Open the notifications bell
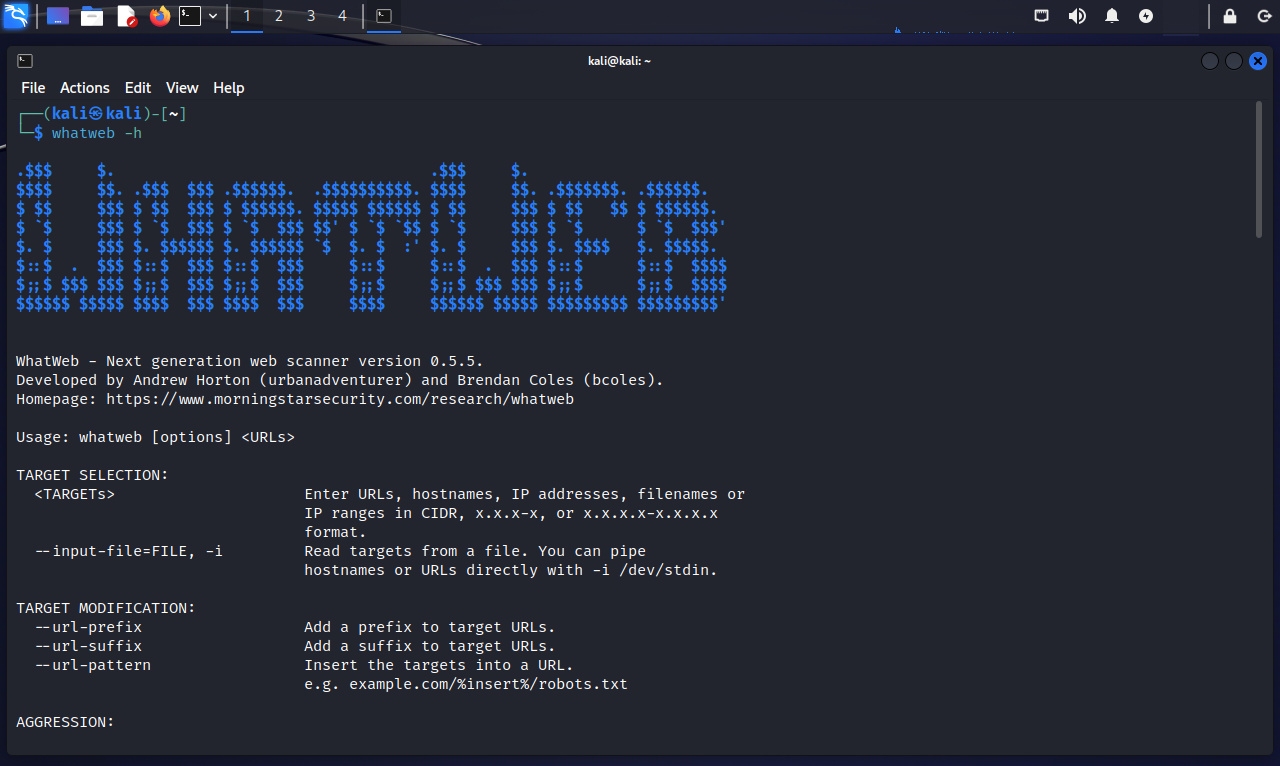Viewport: 1280px width, 766px height. pyautogui.click(x=1112, y=16)
